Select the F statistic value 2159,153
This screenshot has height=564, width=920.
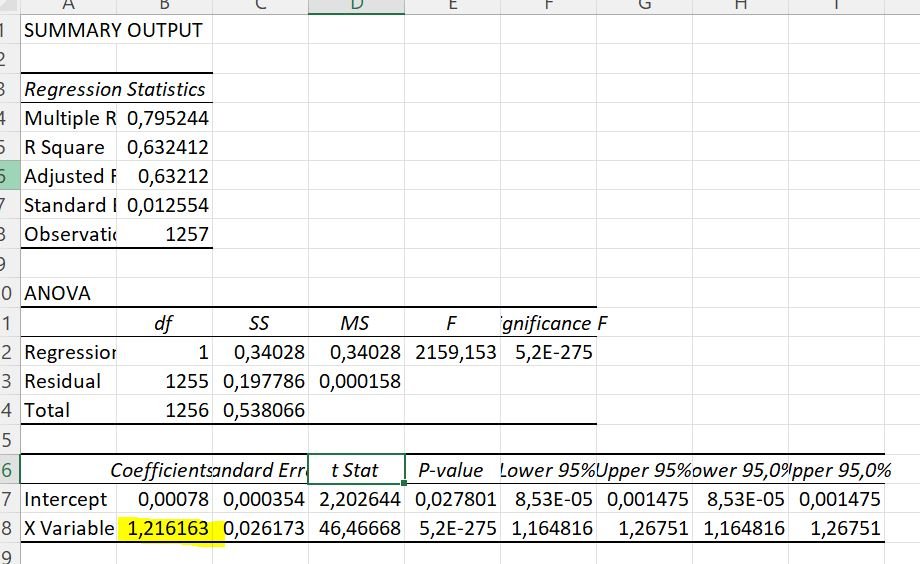(456, 352)
